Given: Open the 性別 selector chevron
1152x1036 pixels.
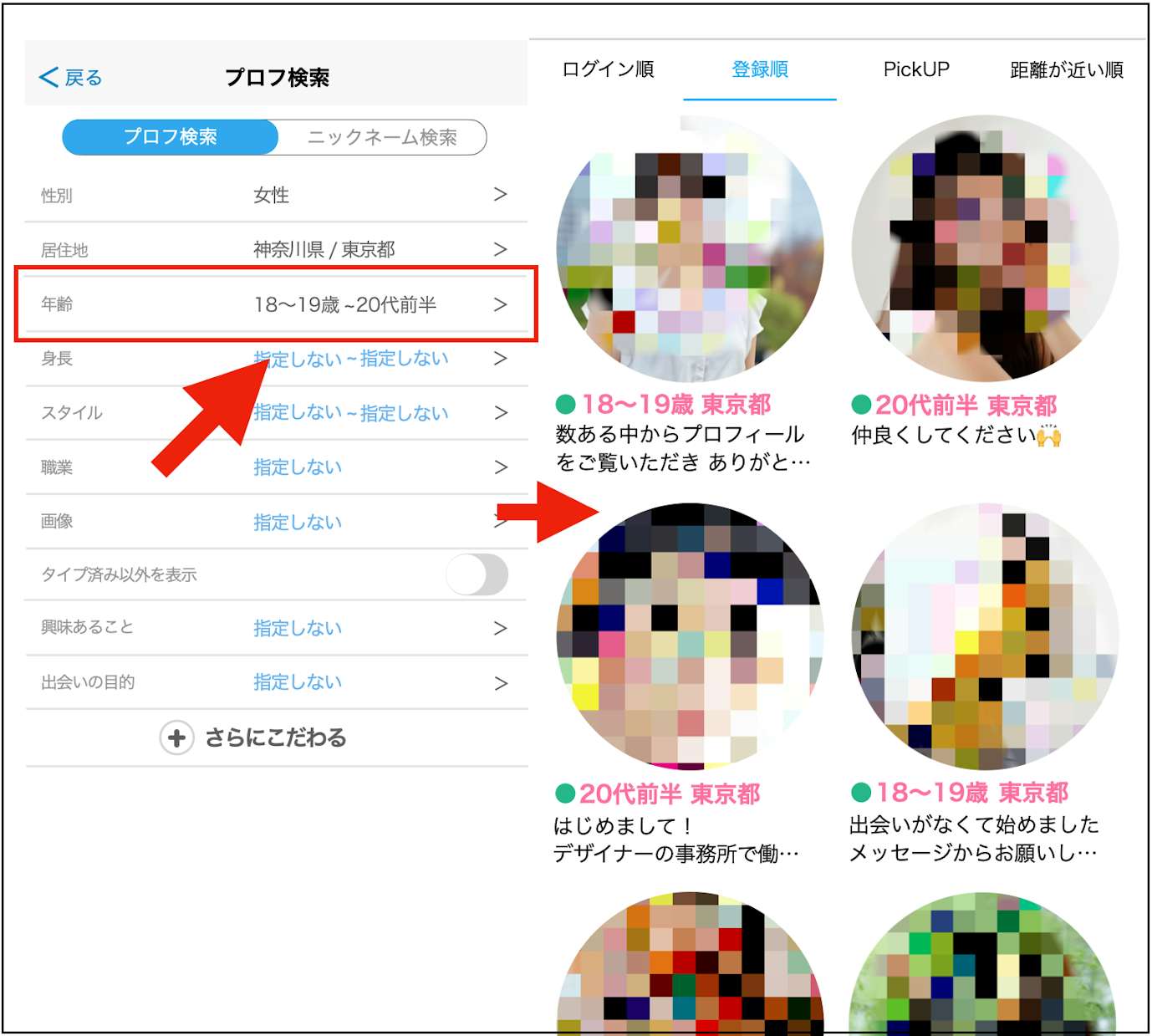Looking at the screenshot, I should click(500, 194).
